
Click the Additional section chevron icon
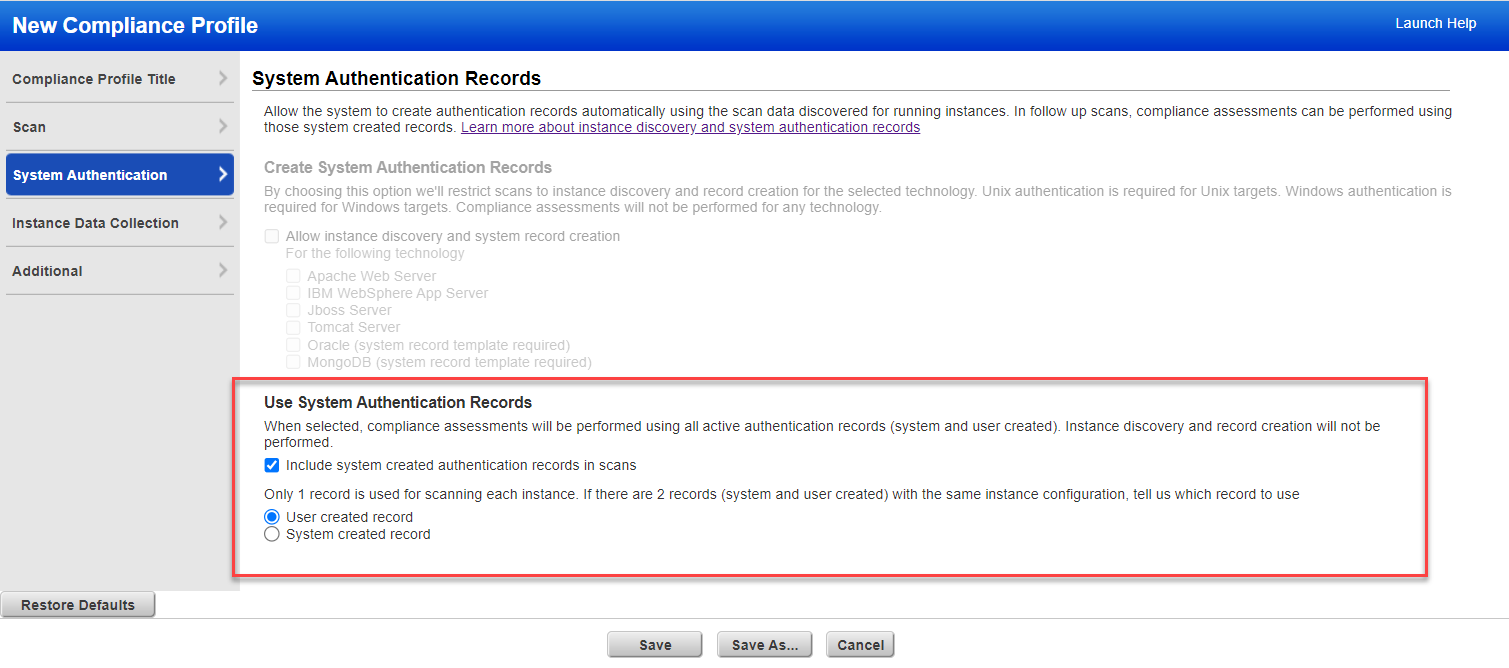pos(224,270)
